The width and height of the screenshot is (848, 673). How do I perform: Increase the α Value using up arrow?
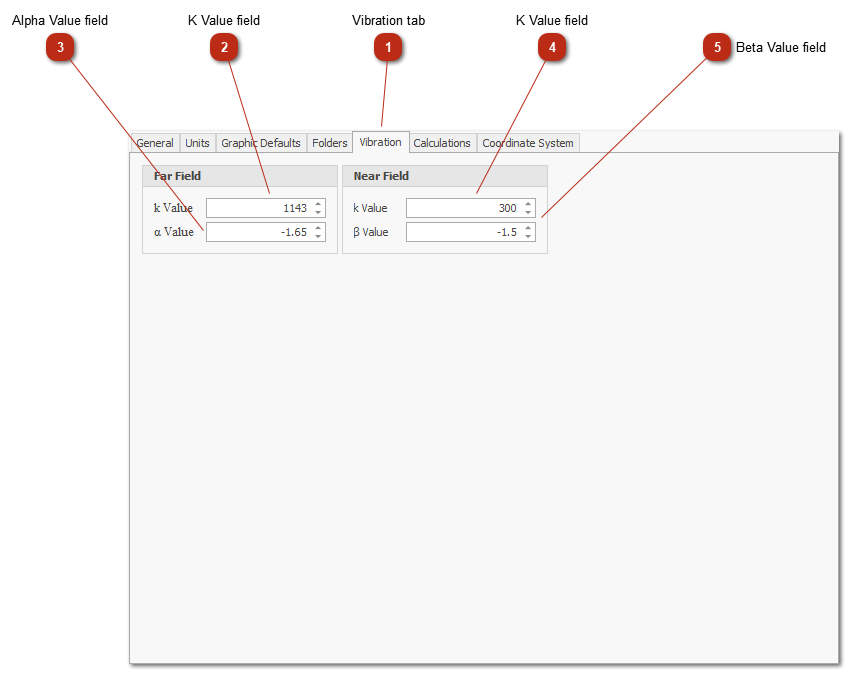(x=318, y=228)
